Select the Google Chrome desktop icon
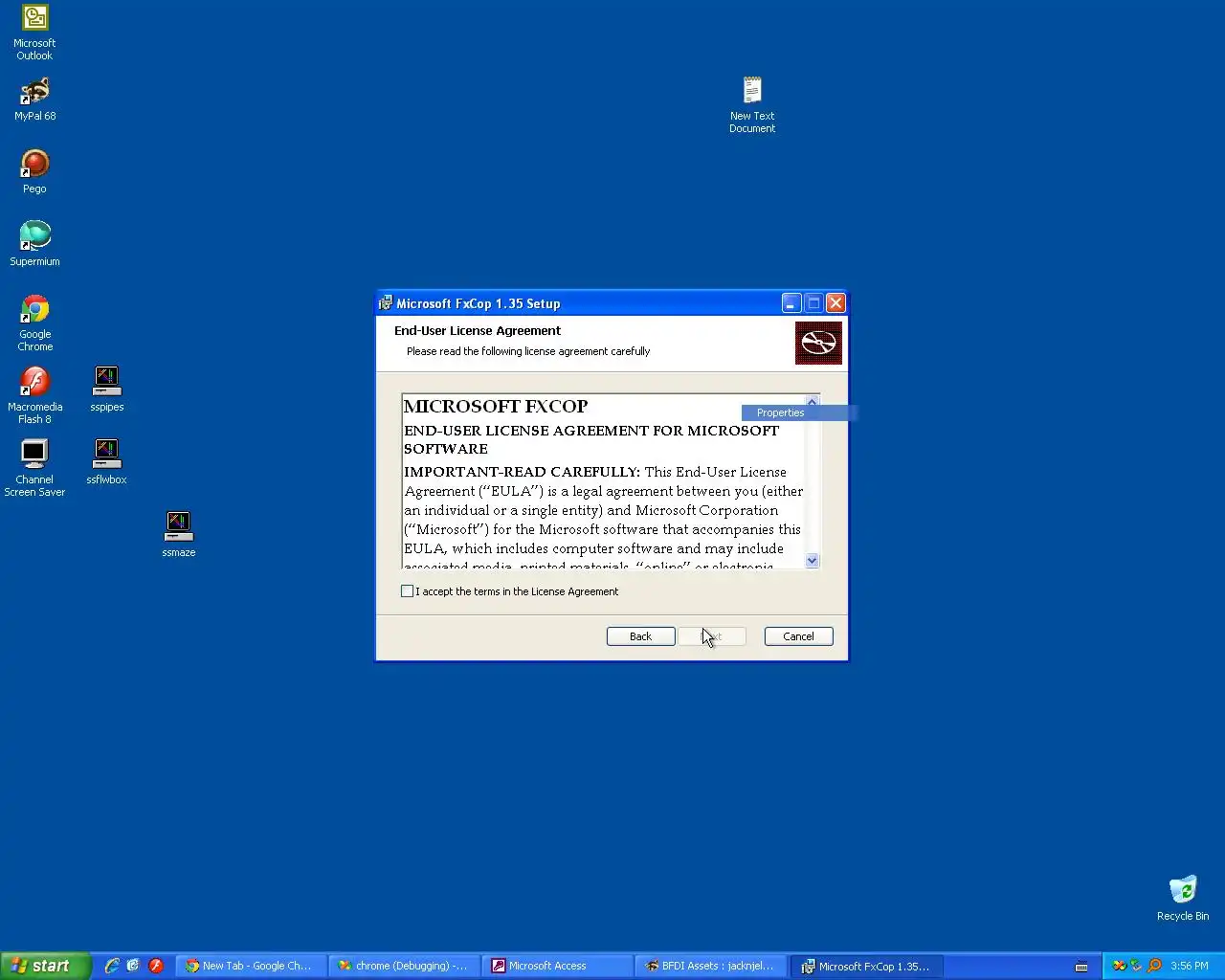 click(34, 323)
